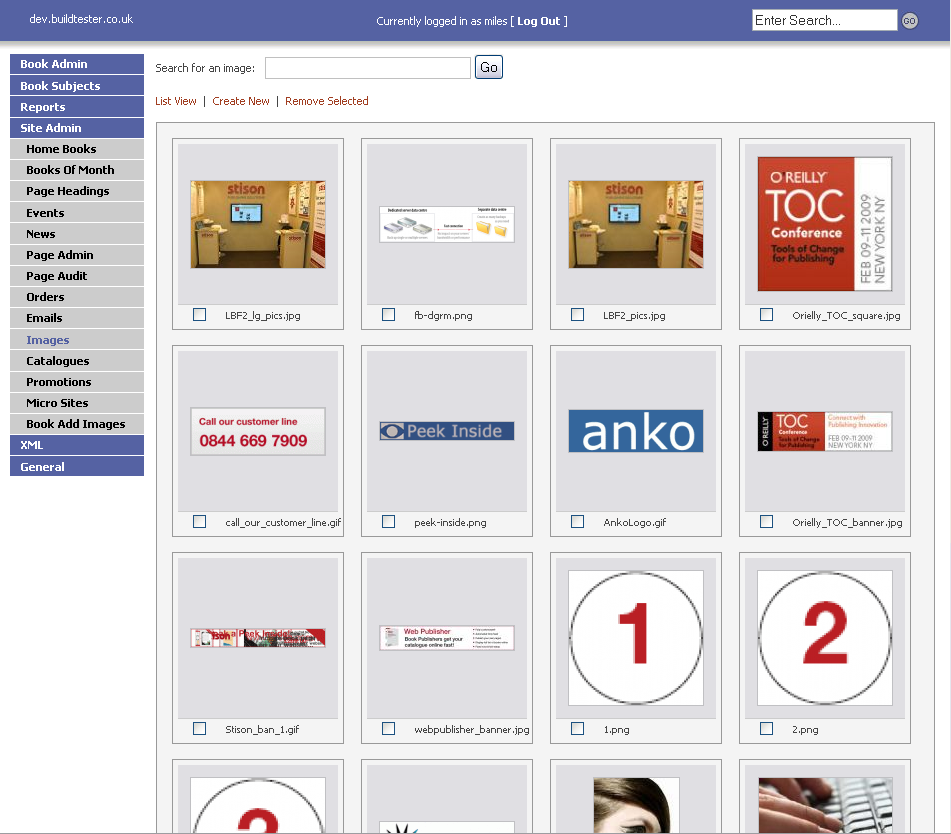Open the LBF2_pics.jpg thumbnail
The height and width of the screenshot is (834, 951).
pyautogui.click(x=636, y=224)
